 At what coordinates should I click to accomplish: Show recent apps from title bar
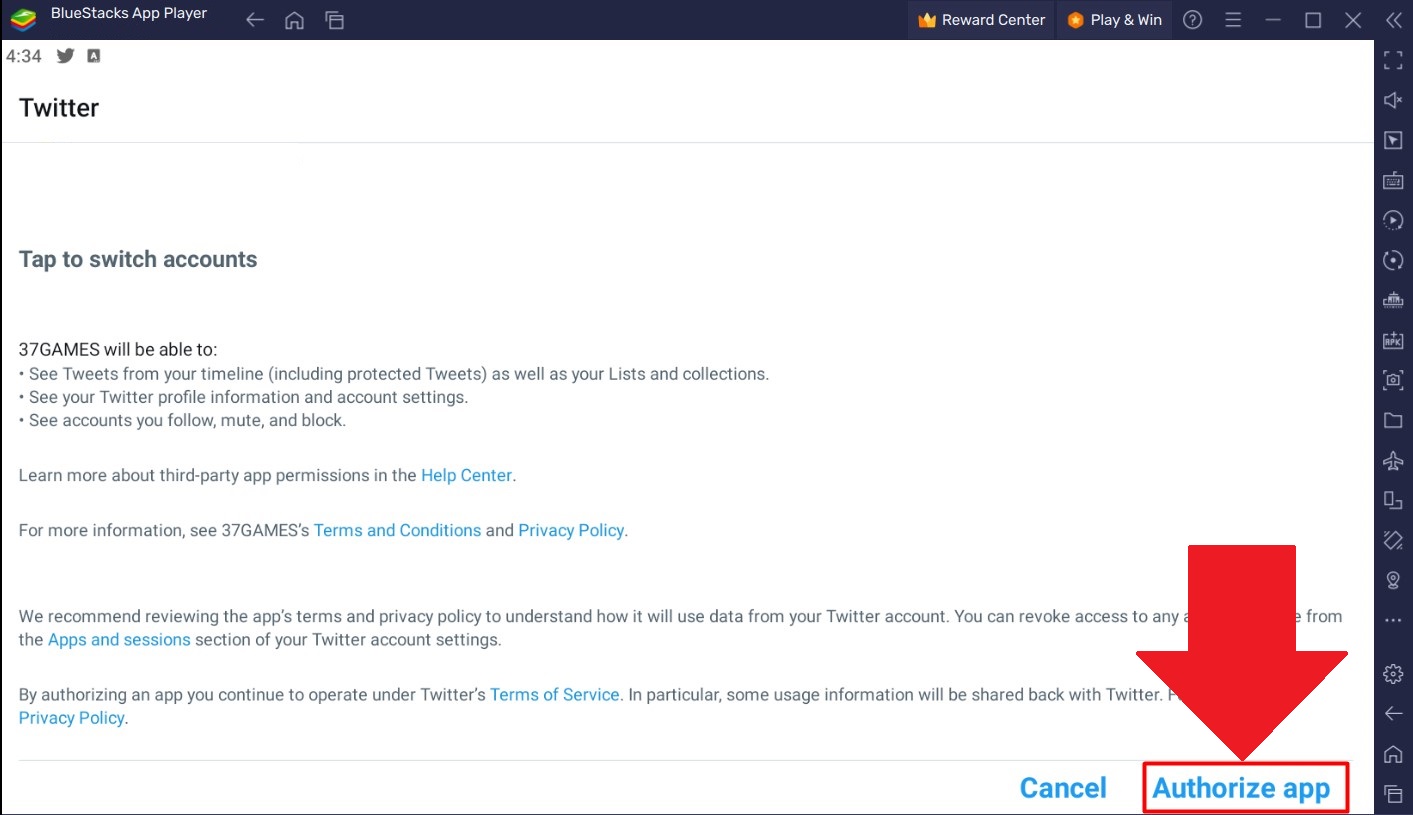coord(334,20)
